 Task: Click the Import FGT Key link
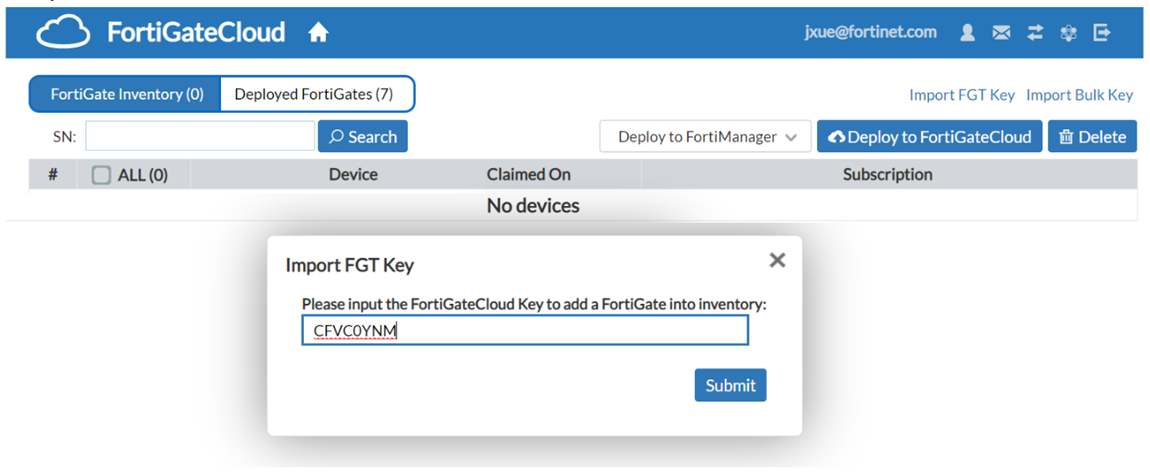click(x=961, y=95)
